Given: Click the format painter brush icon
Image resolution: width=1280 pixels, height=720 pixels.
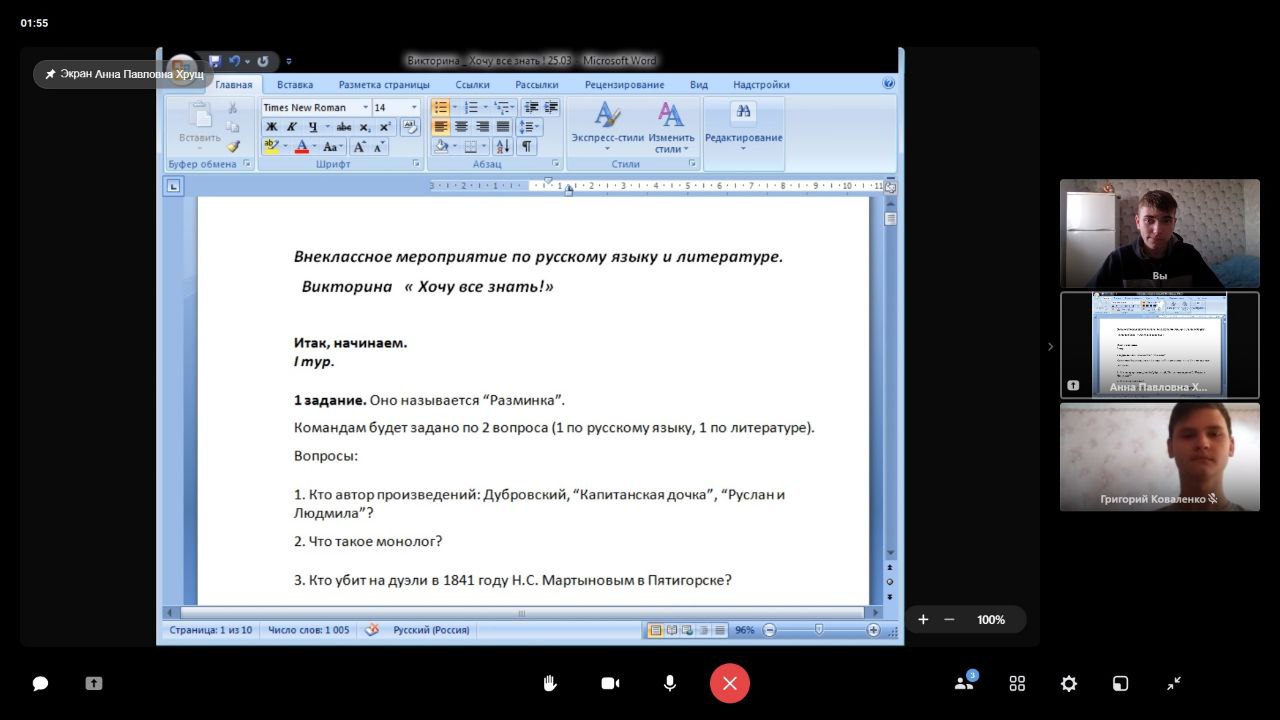Looking at the screenshot, I should [233, 146].
